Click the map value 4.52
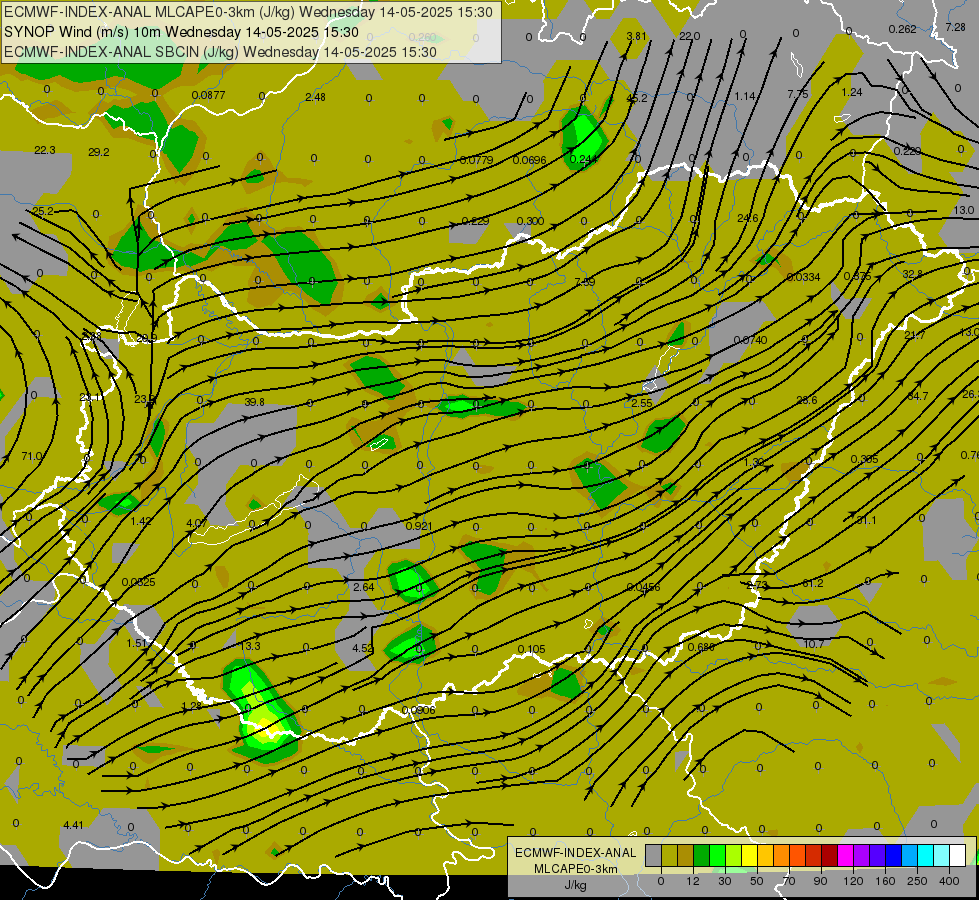979x900 pixels. pyautogui.click(x=363, y=648)
